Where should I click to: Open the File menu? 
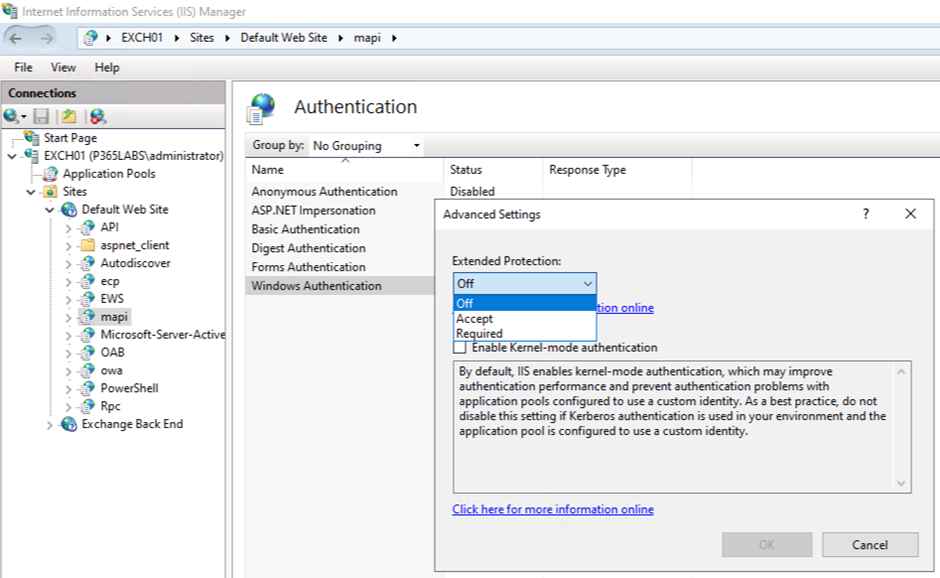tap(23, 67)
